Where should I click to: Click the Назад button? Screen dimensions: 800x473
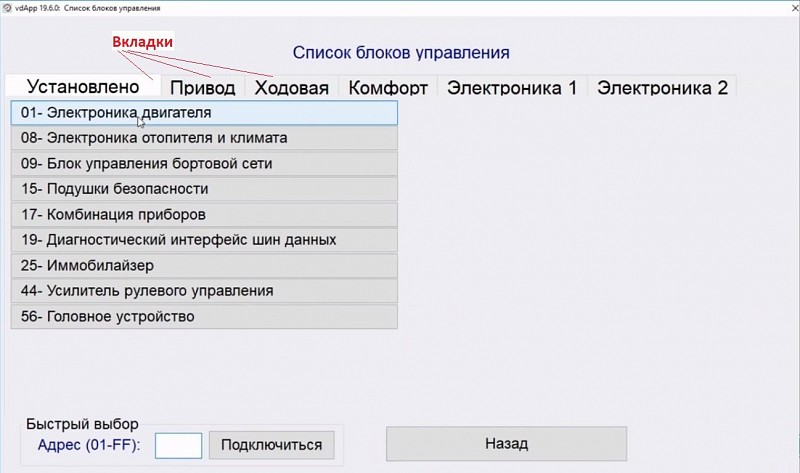click(506, 444)
